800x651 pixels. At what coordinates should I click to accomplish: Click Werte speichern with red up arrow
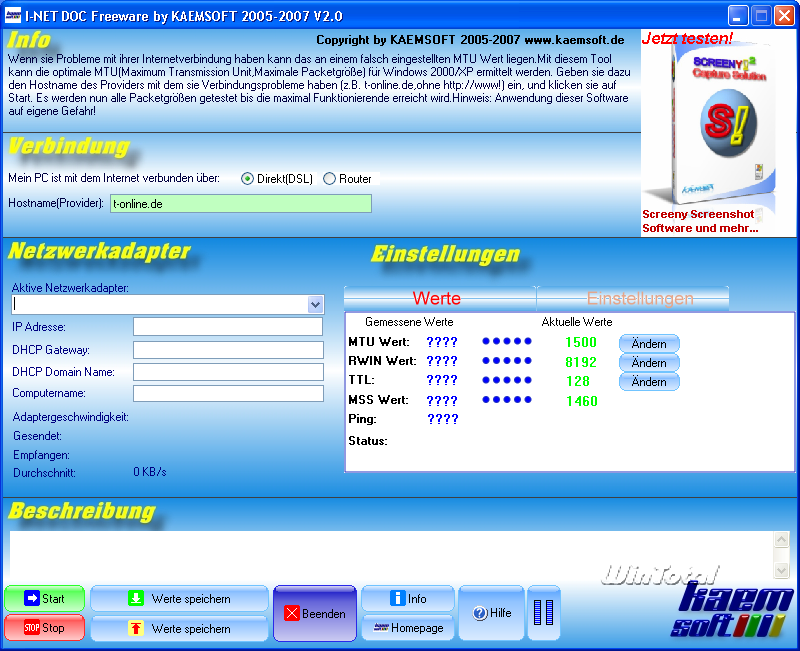[x=179, y=629]
